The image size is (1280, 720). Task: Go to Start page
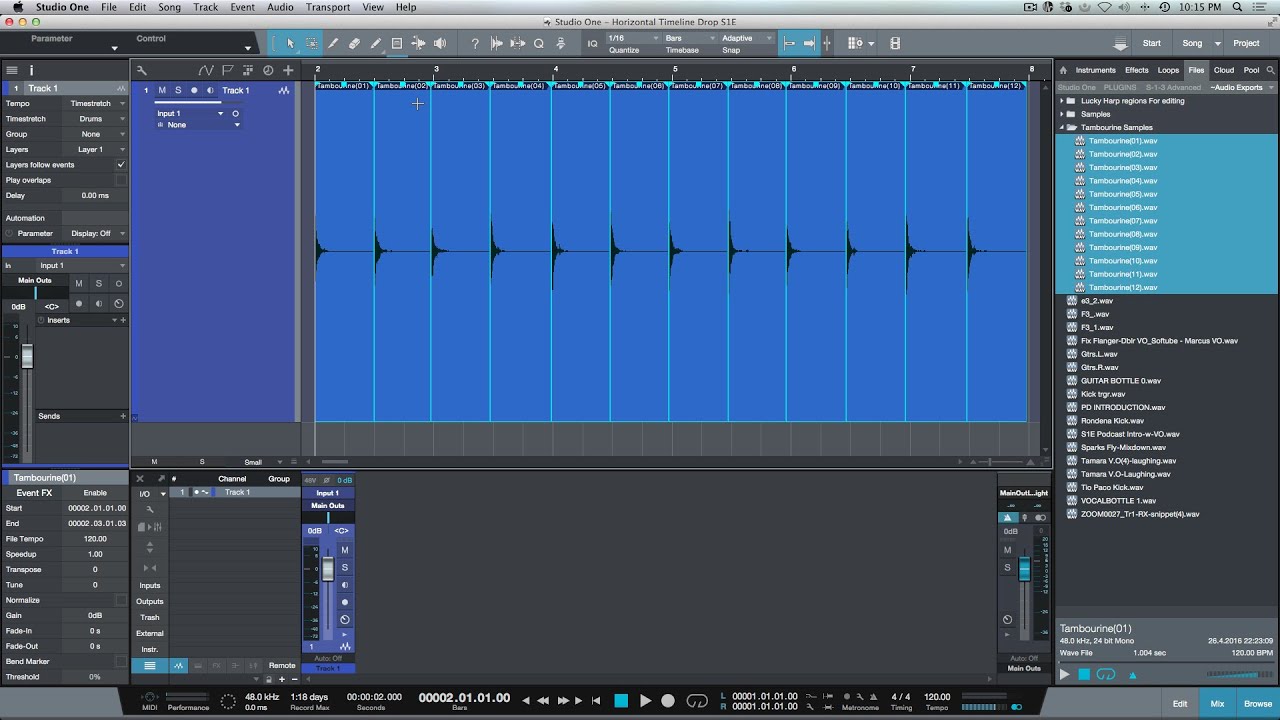pos(1152,43)
